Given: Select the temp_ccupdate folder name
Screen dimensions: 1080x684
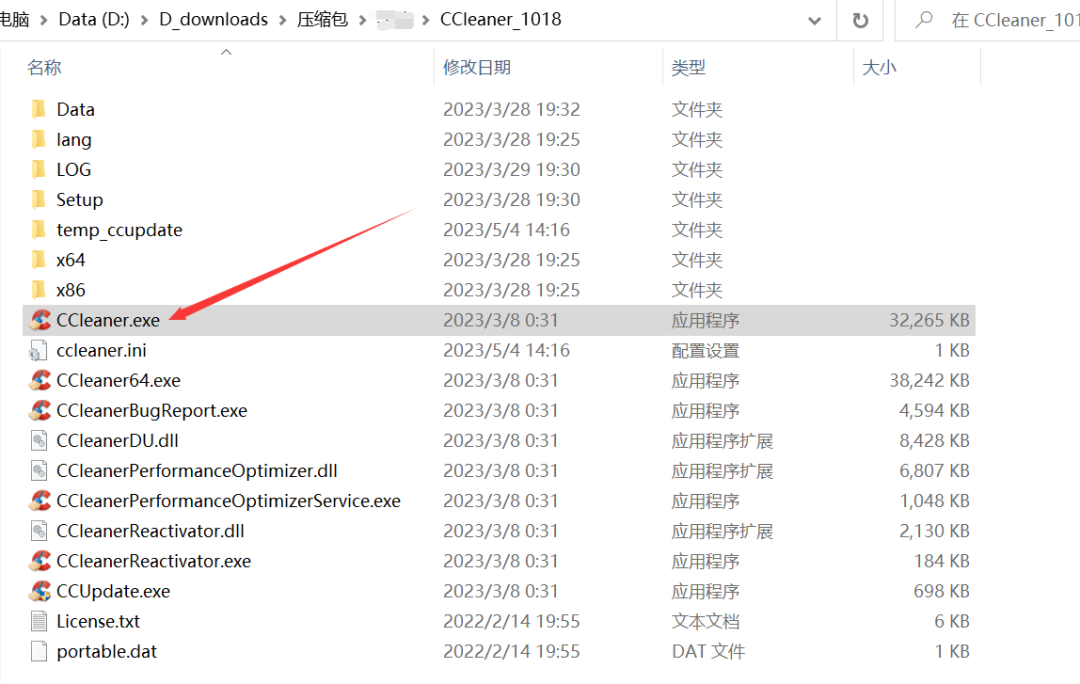Looking at the screenshot, I should 119,230.
